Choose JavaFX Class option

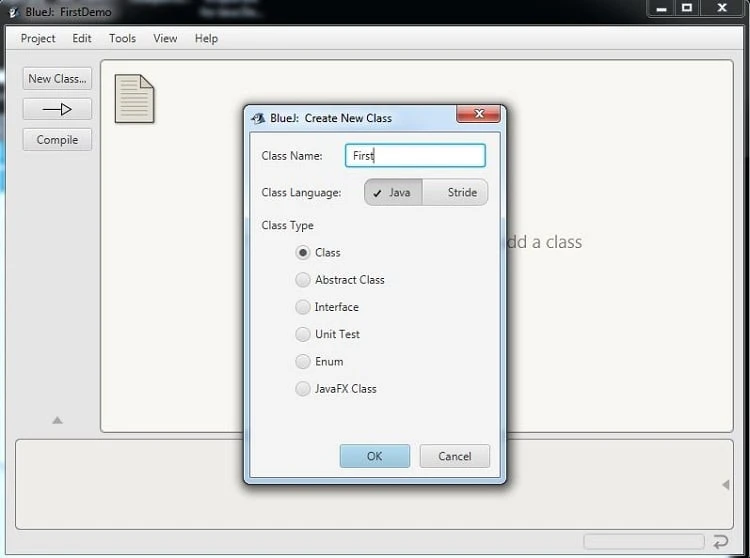coord(303,388)
